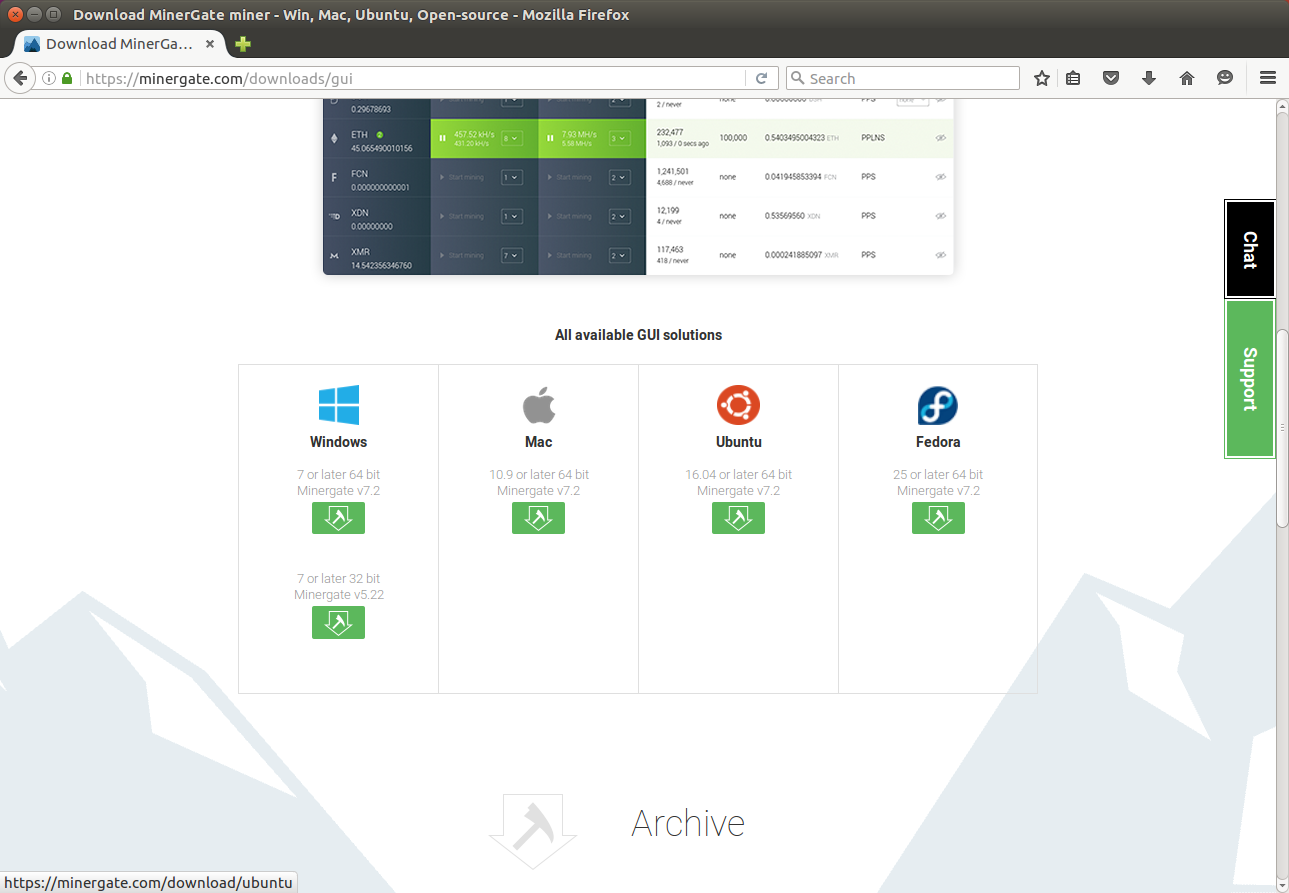This screenshot has width=1289, height=893.
Task: Open the Firefox hamburger menu
Action: pos(1268,78)
